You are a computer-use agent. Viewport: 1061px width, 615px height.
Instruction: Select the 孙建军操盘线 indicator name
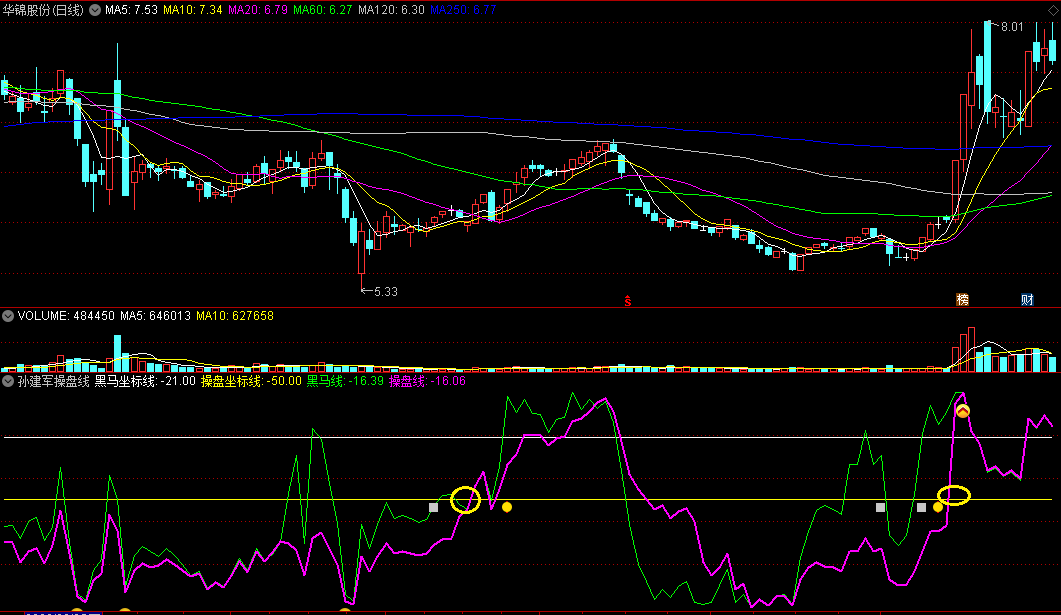click(x=53, y=382)
